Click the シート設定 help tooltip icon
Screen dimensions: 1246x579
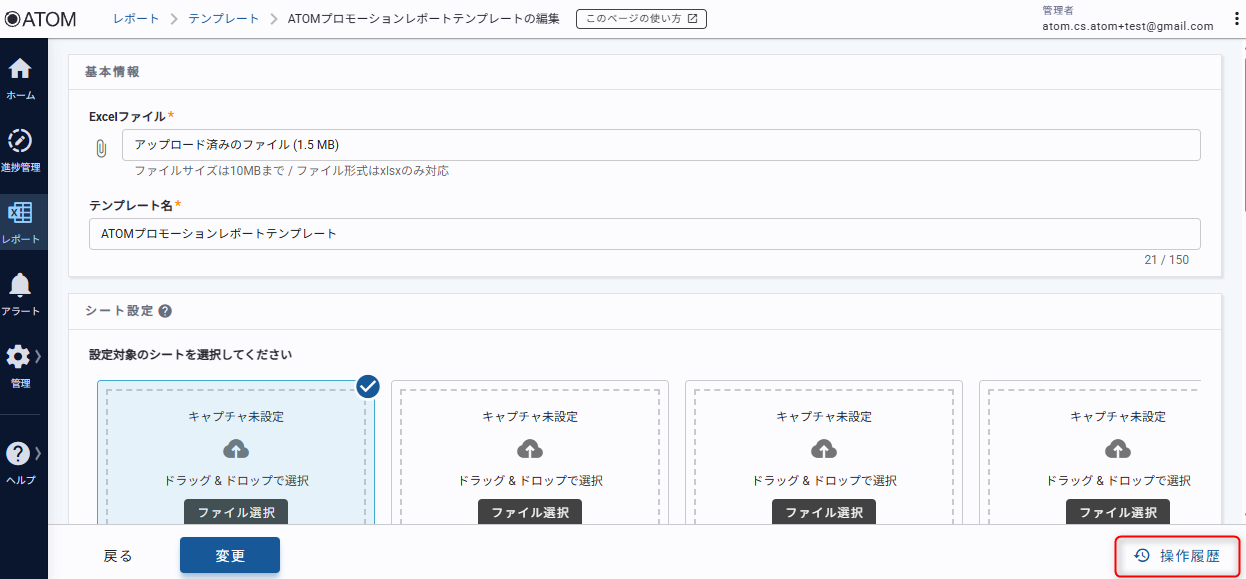coord(165,311)
